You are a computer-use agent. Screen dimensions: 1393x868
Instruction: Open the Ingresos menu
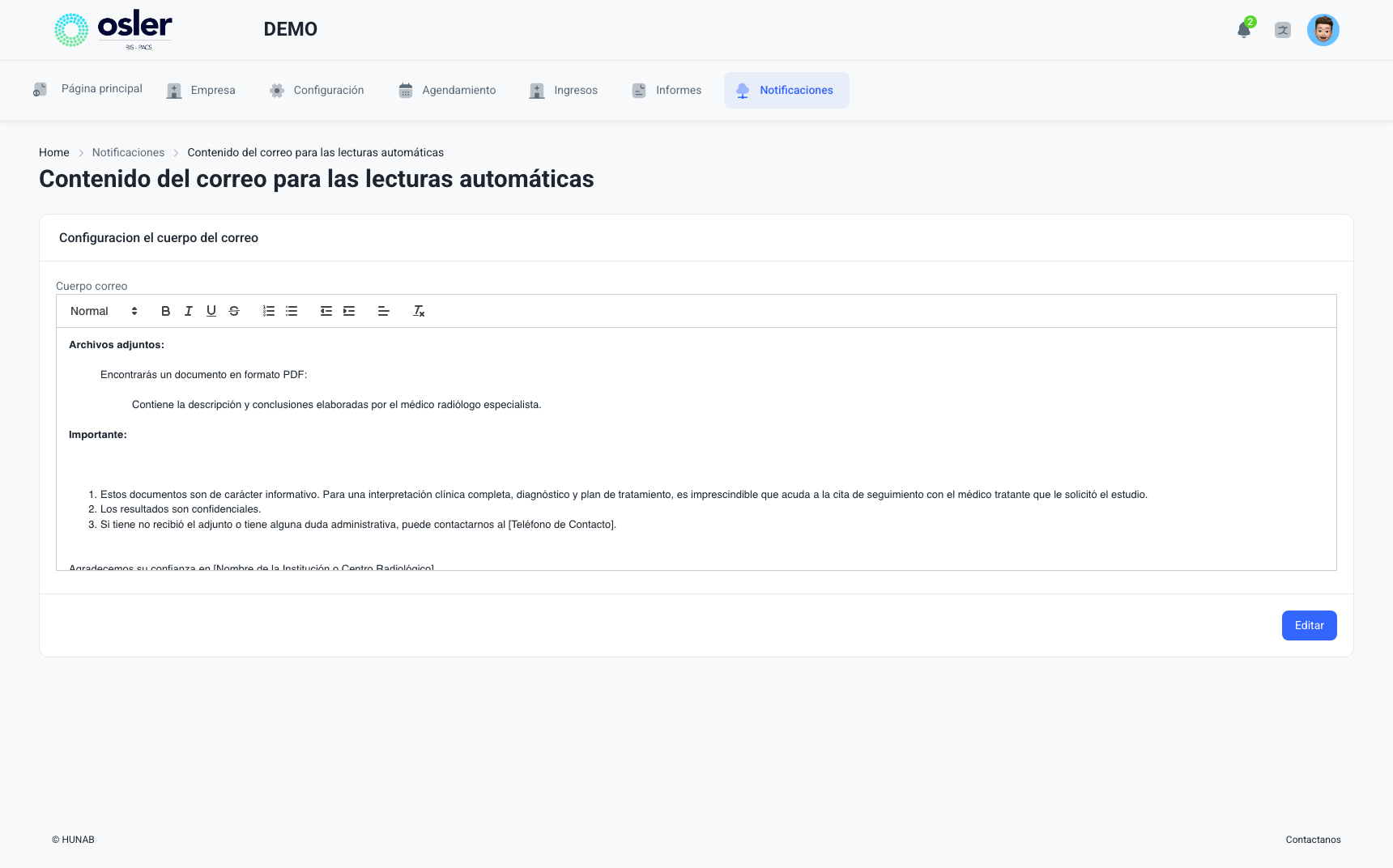(x=564, y=90)
